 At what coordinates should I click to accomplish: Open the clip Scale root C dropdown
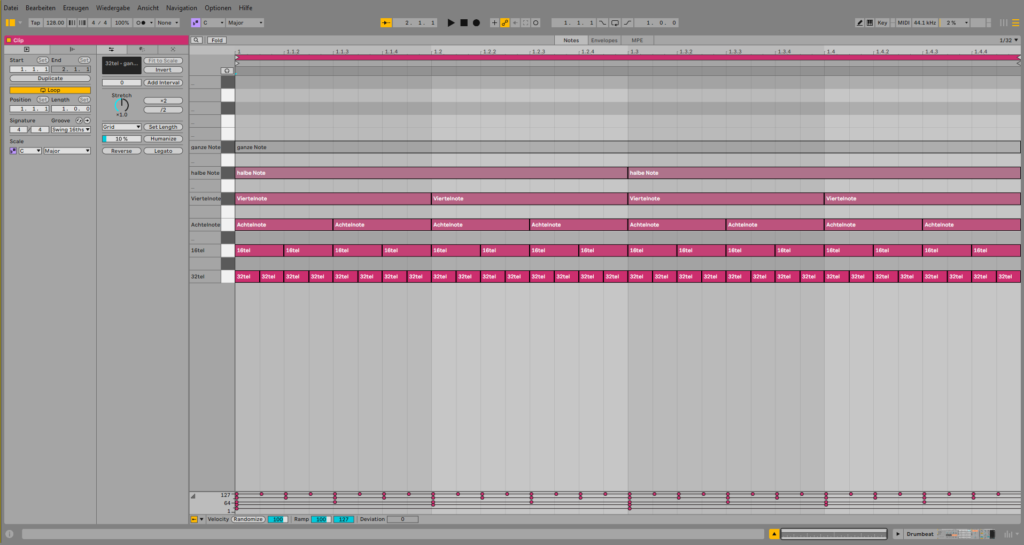[x=30, y=151]
